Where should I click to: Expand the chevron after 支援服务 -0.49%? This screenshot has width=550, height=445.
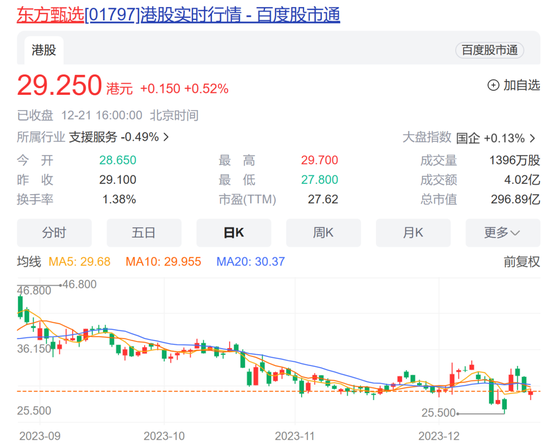click(166, 137)
